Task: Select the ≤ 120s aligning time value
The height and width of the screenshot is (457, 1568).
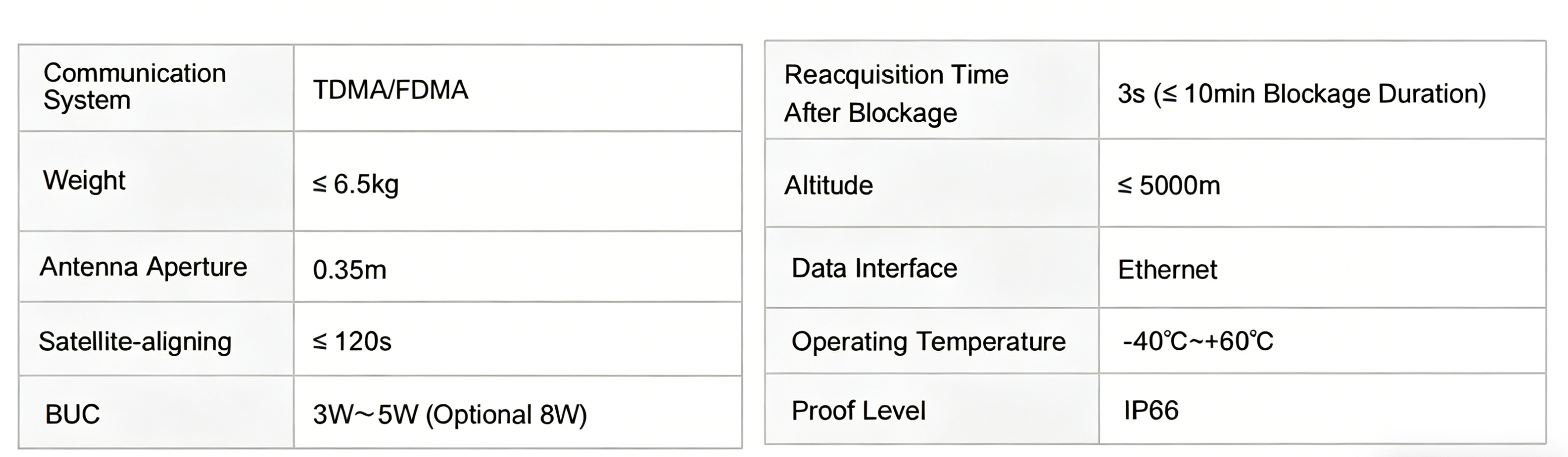Action: [352, 341]
